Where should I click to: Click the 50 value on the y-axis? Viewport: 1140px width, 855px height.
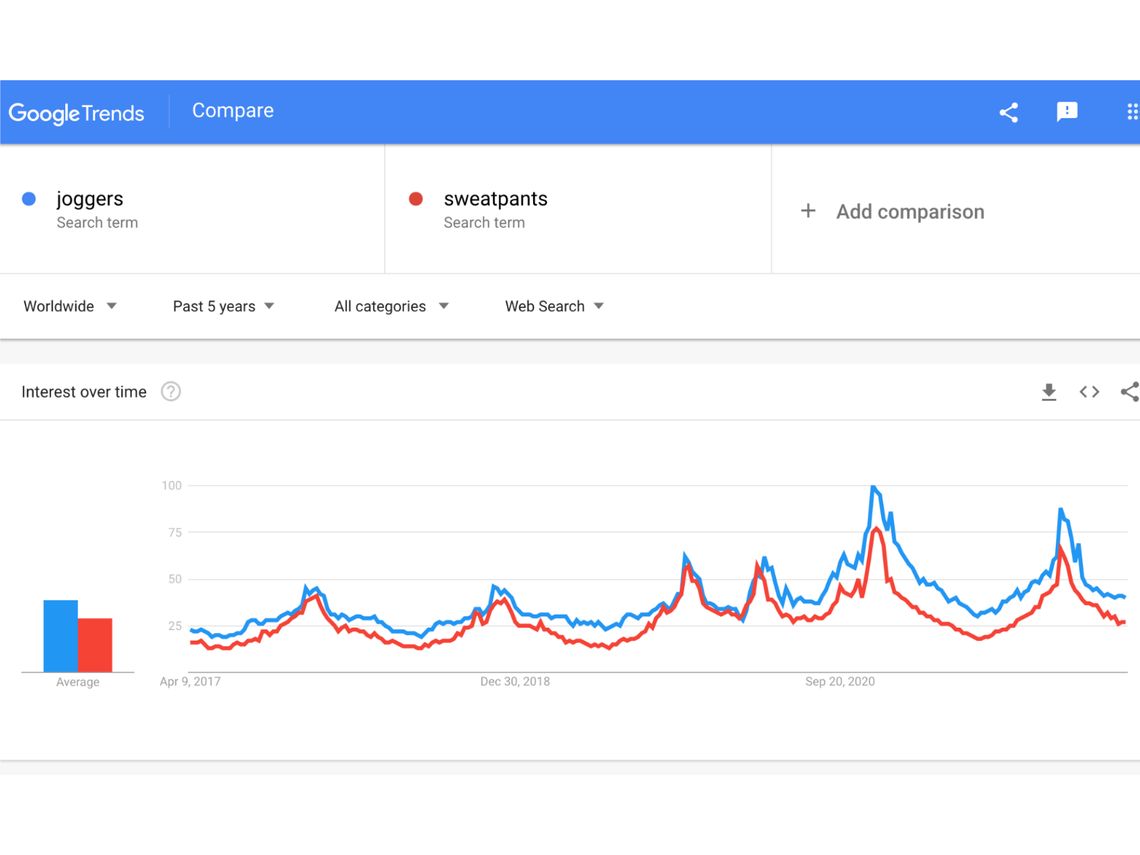coord(174,579)
